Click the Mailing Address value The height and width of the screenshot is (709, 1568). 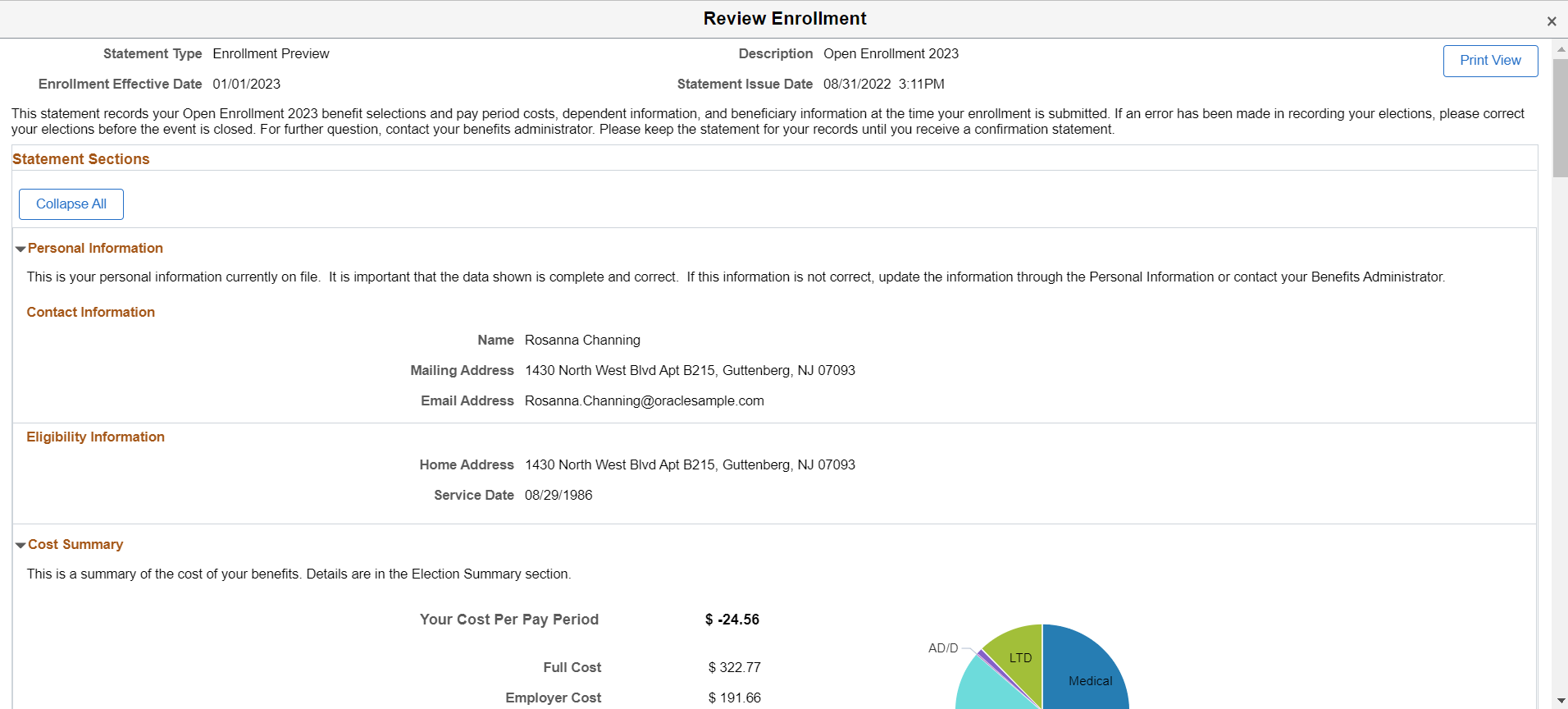pos(690,370)
